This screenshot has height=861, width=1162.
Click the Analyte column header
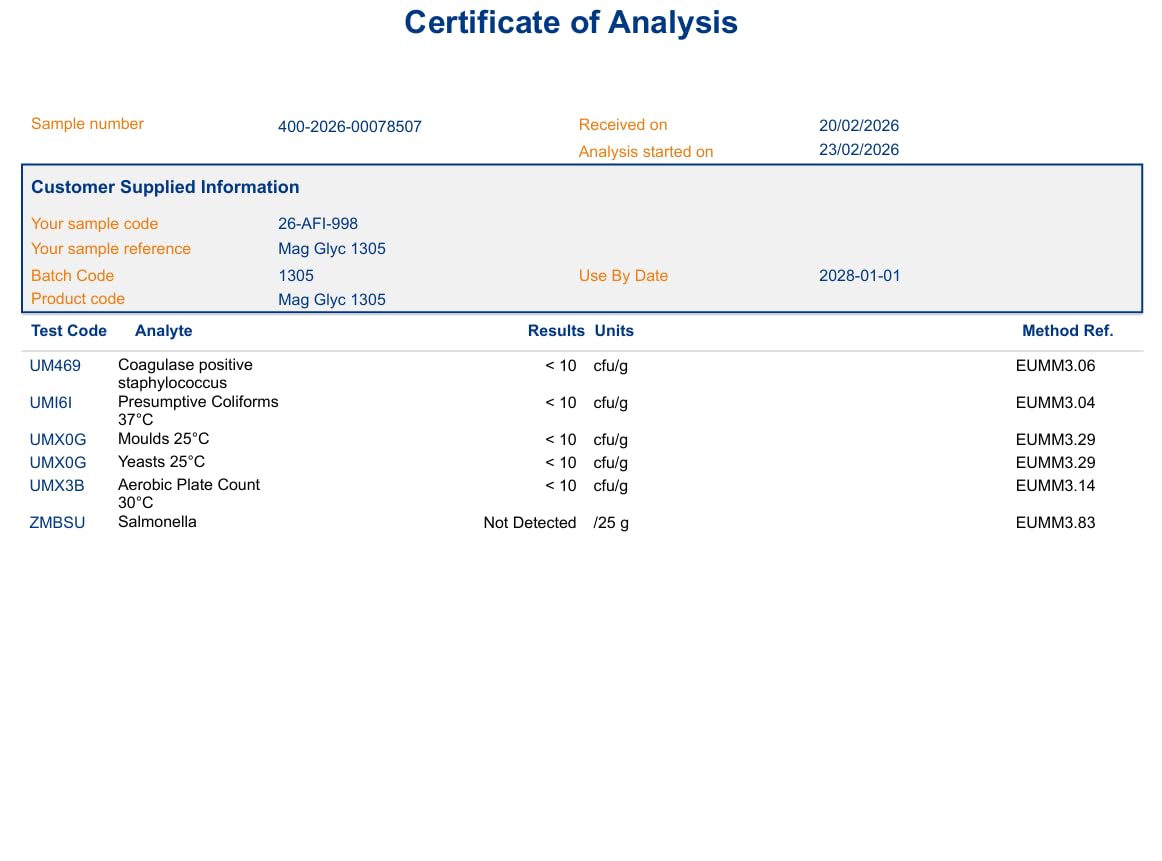164,330
